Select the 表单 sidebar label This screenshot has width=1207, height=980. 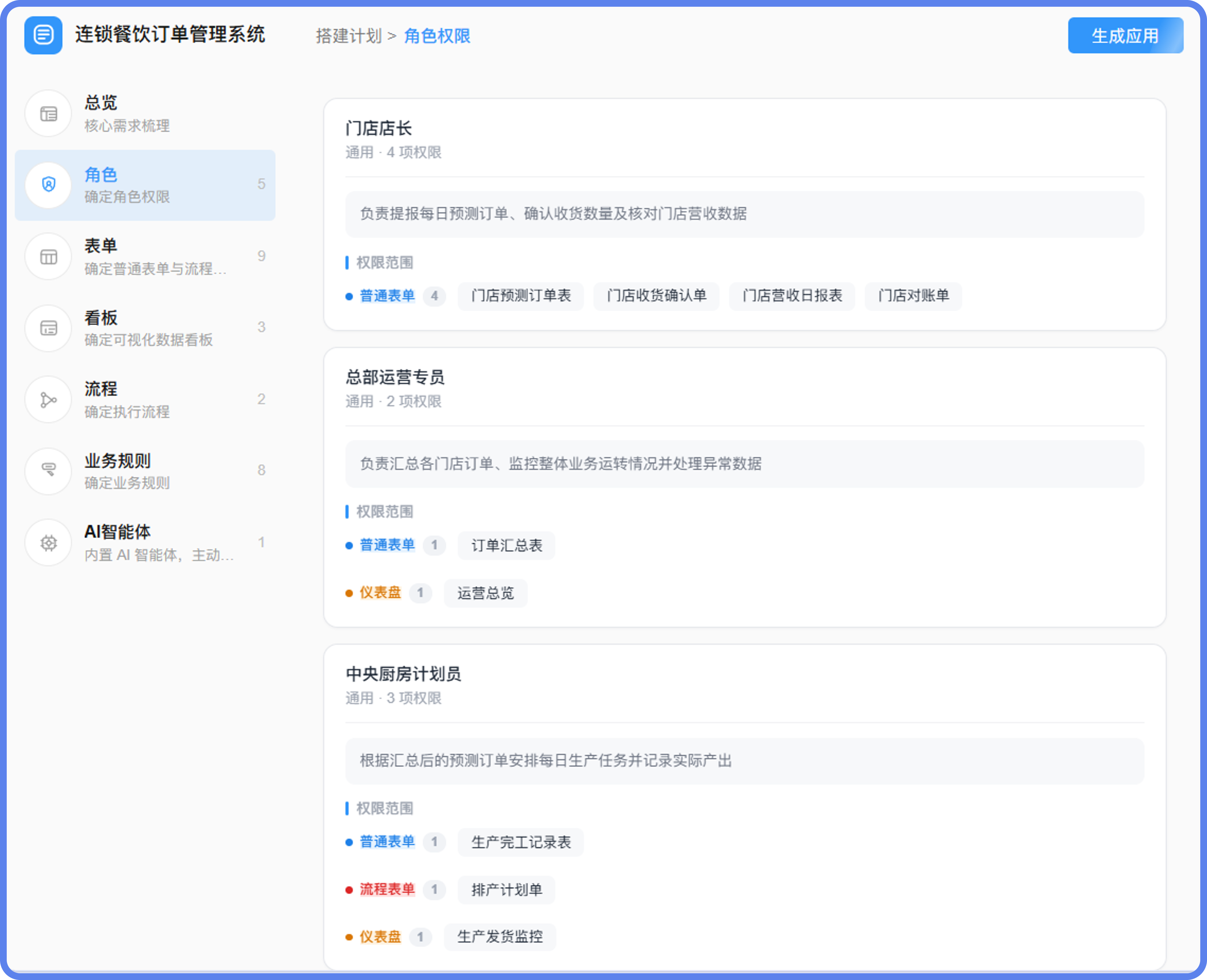coord(100,246)
